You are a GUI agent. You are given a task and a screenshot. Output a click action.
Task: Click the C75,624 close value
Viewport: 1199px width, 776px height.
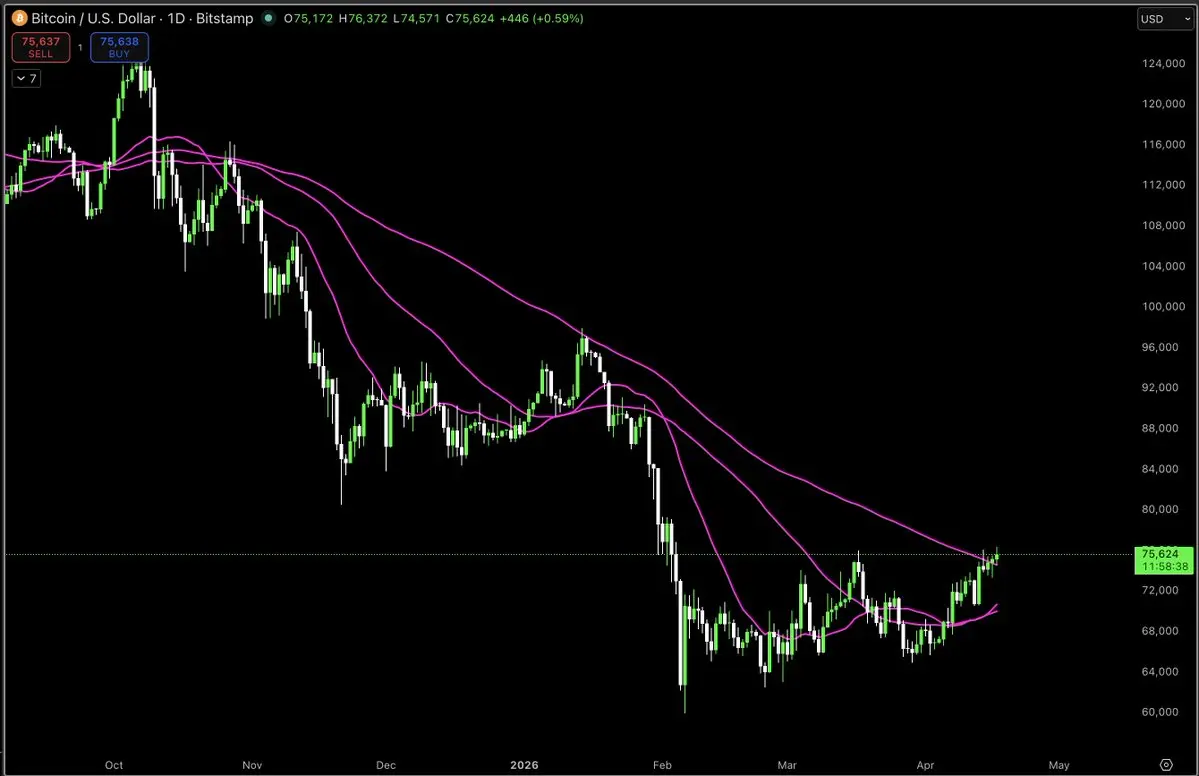point(470,18)
